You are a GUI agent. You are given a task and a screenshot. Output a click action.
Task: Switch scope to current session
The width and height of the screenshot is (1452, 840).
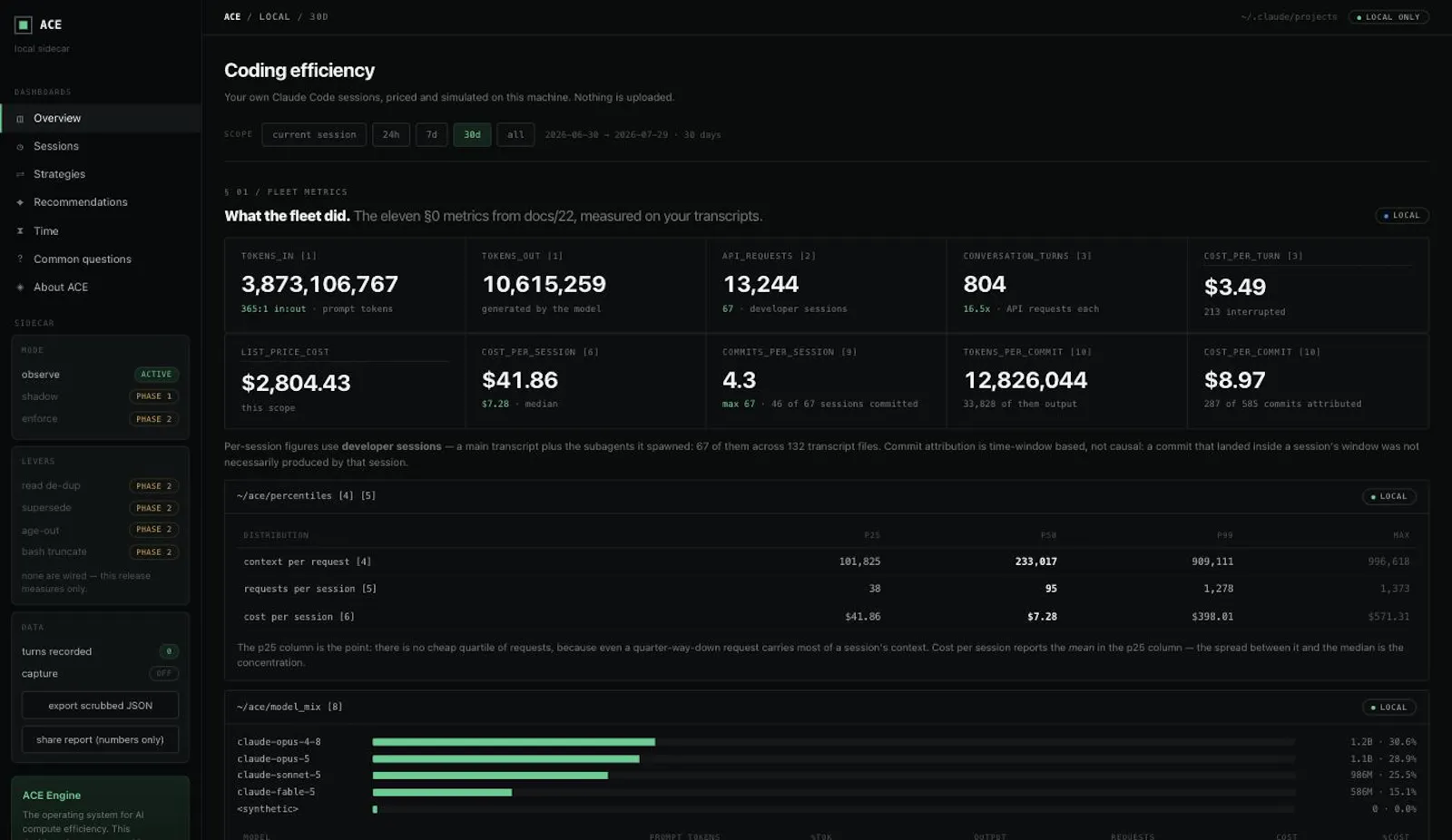pos(314,134)
